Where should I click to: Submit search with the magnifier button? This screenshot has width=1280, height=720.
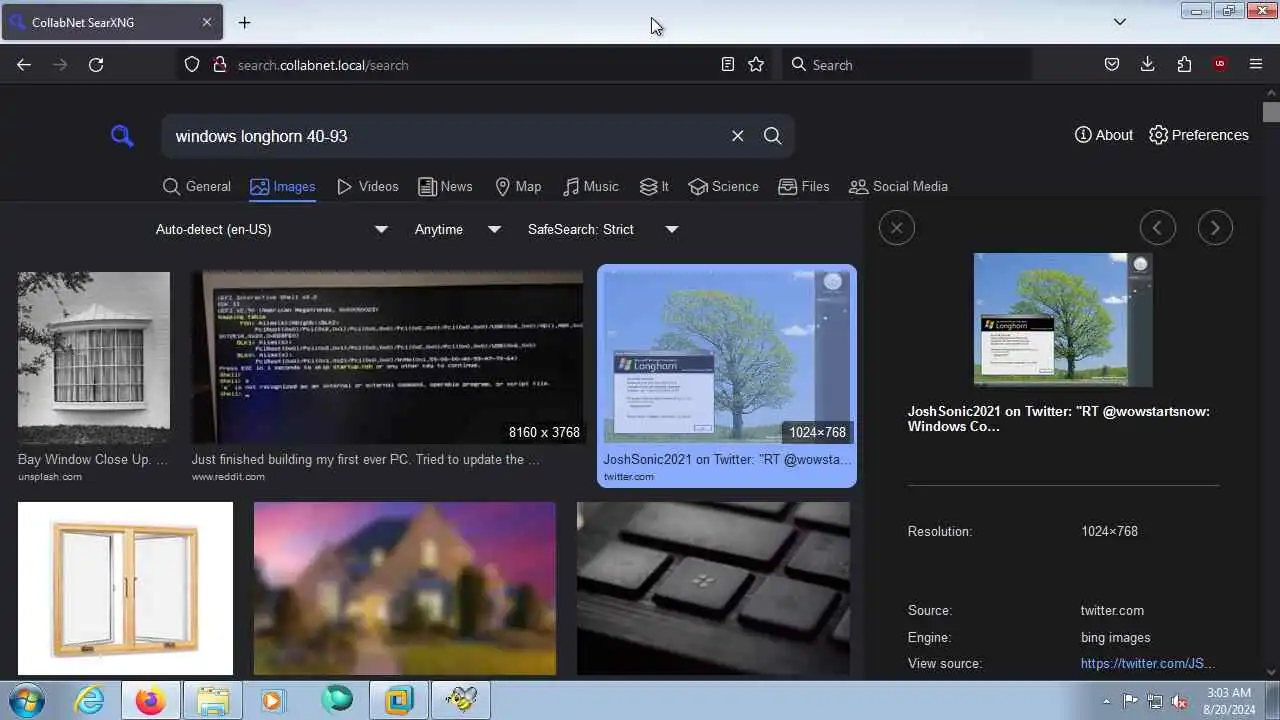tap(772, 136)
